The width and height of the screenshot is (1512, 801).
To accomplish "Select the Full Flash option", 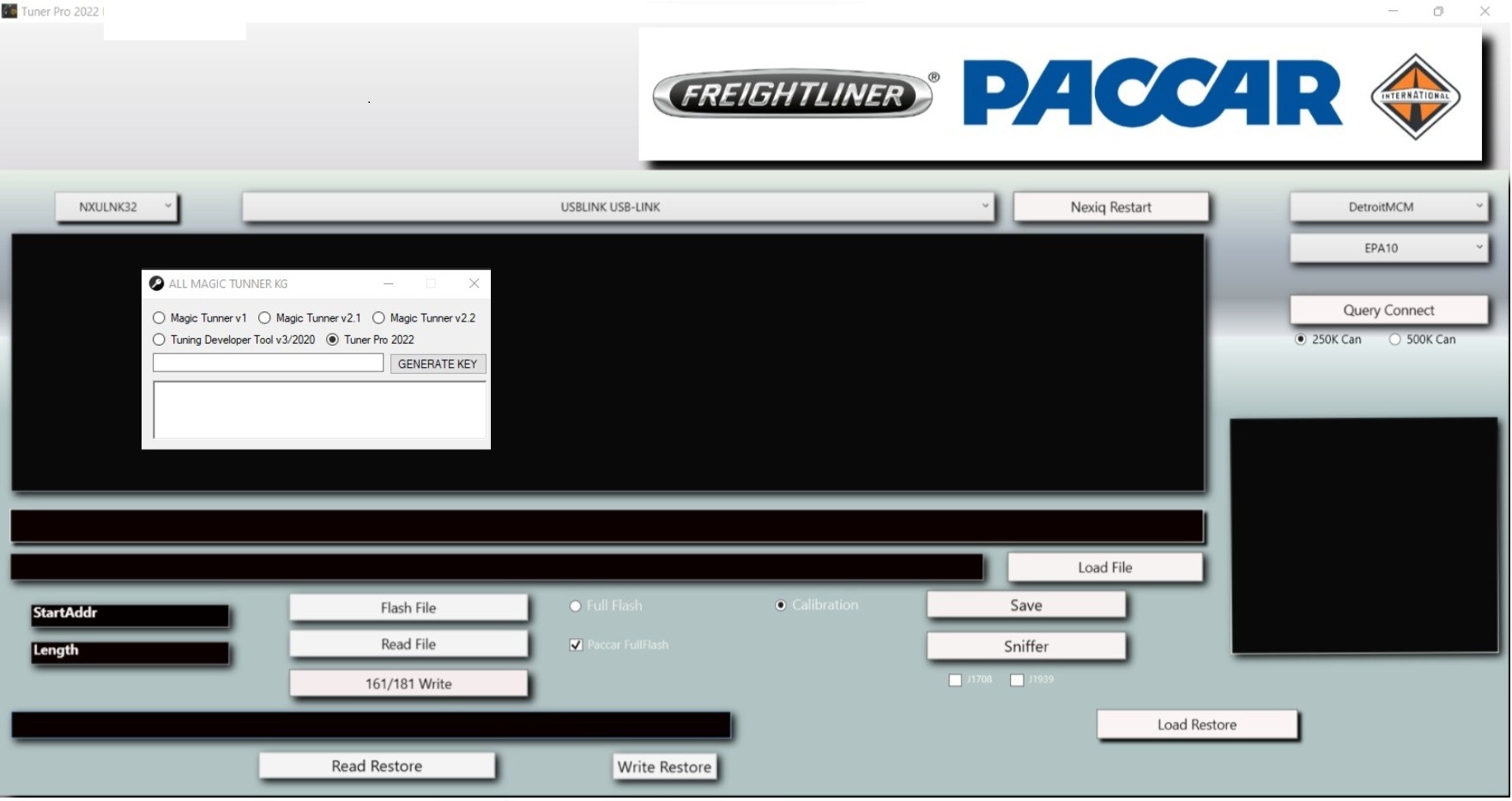I will tap(575, 605).
